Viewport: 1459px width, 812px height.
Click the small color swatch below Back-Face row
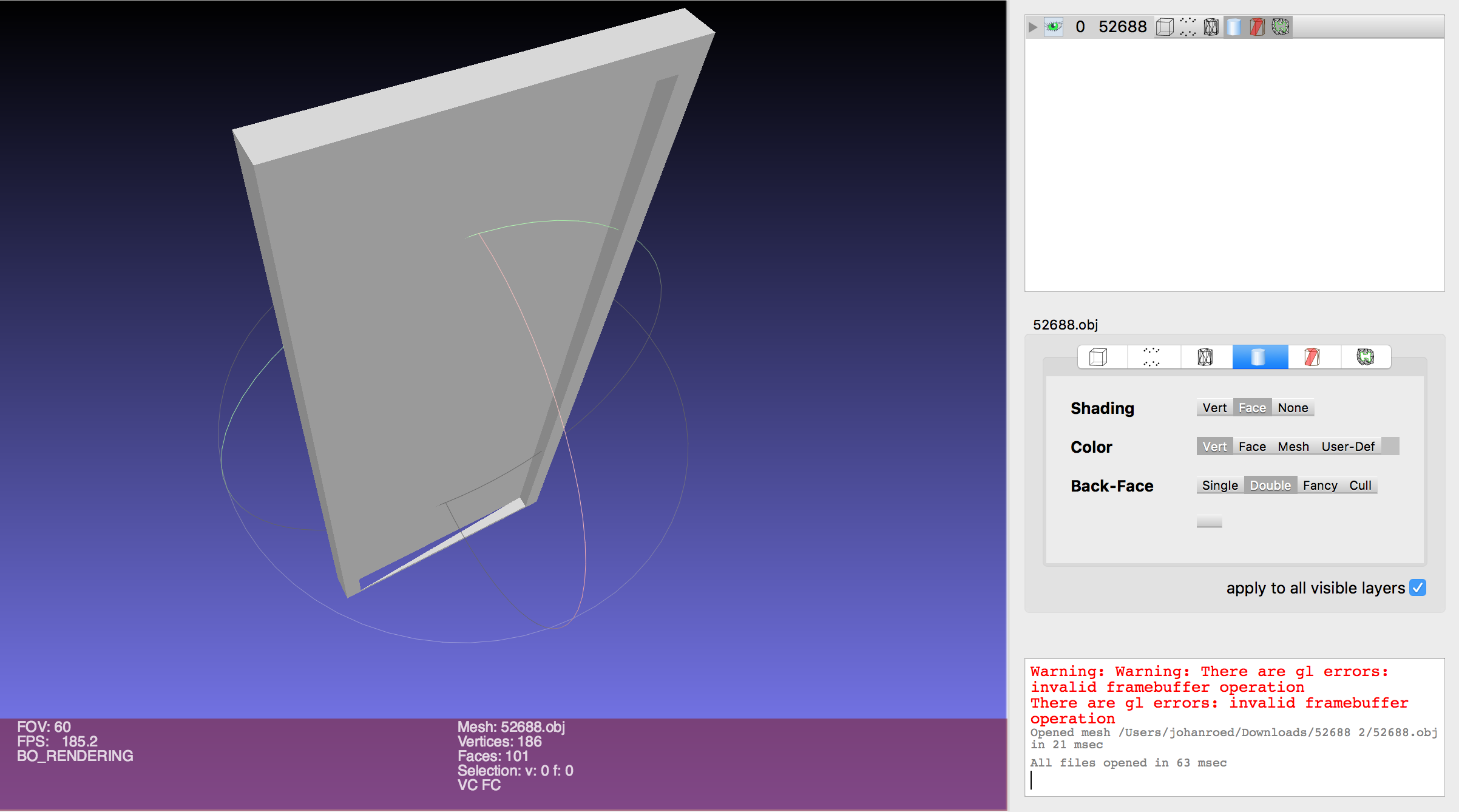point(1208,521)
